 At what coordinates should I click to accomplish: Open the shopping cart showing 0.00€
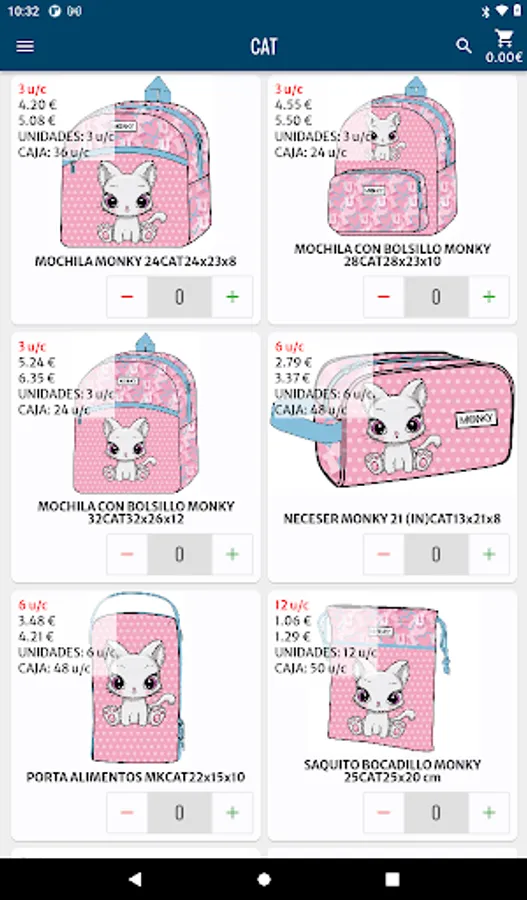[x=504, y=46]
